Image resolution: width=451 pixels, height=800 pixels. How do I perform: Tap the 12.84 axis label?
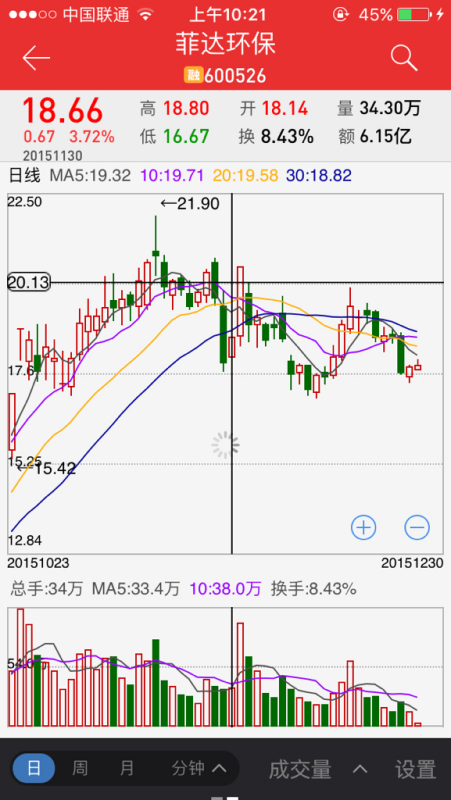(24, 540)
